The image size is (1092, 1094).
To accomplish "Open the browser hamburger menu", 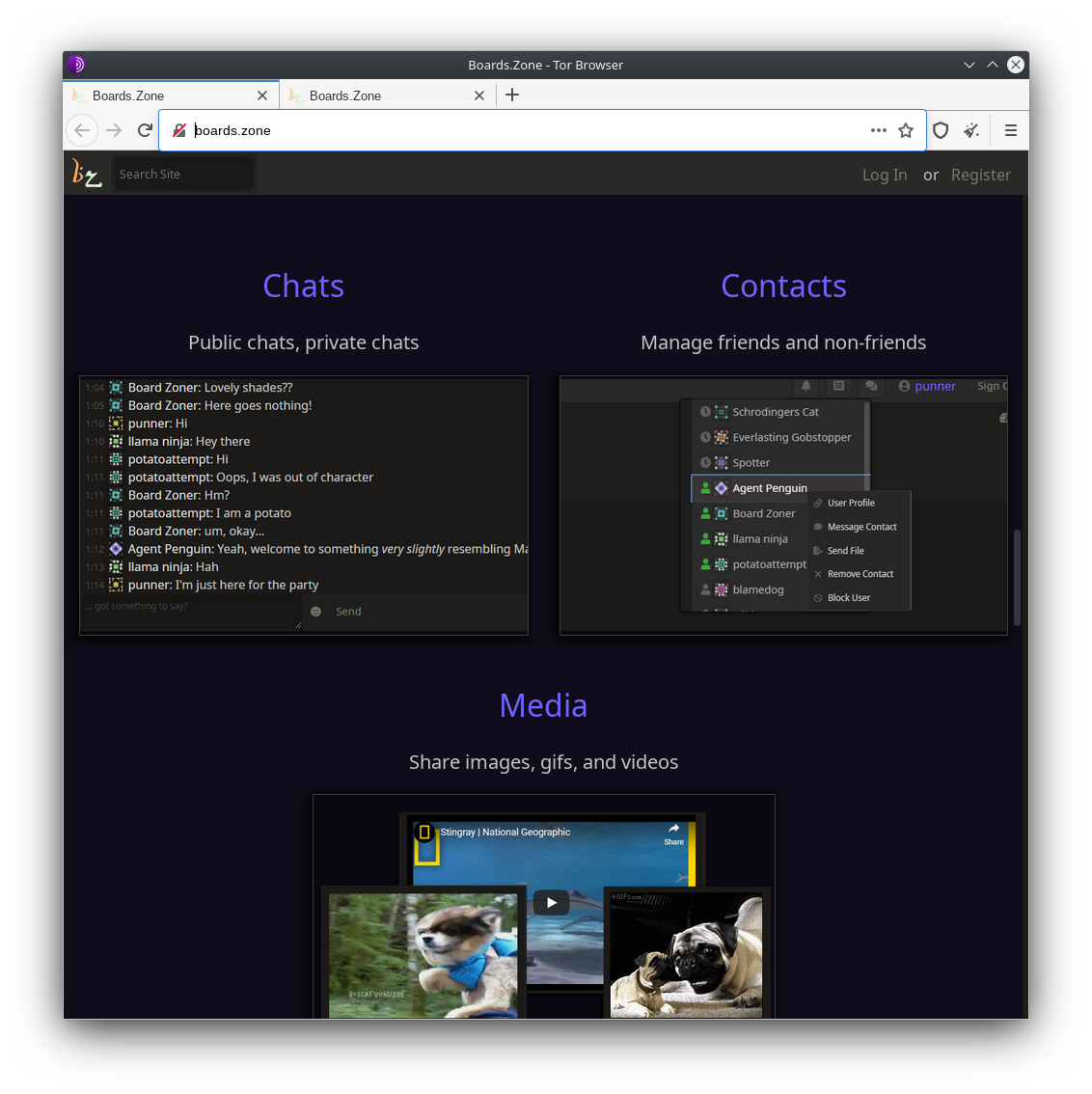I will click(x=1010, y=130).
